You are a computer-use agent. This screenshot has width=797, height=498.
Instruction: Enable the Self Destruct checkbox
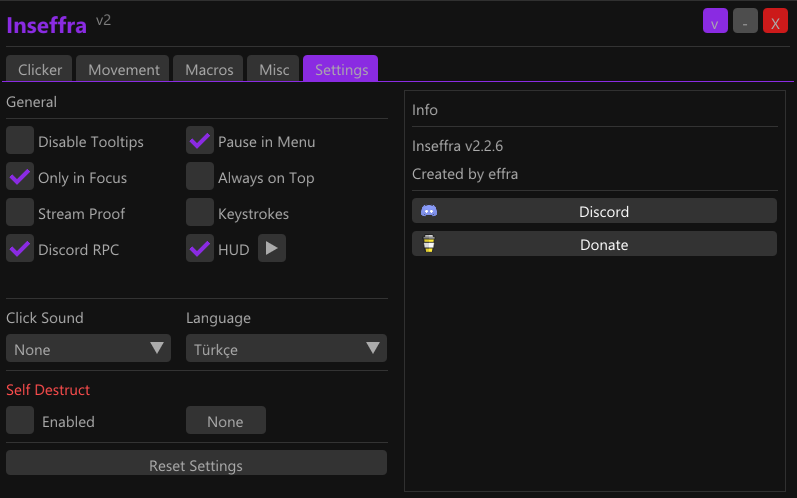[20, 421]
